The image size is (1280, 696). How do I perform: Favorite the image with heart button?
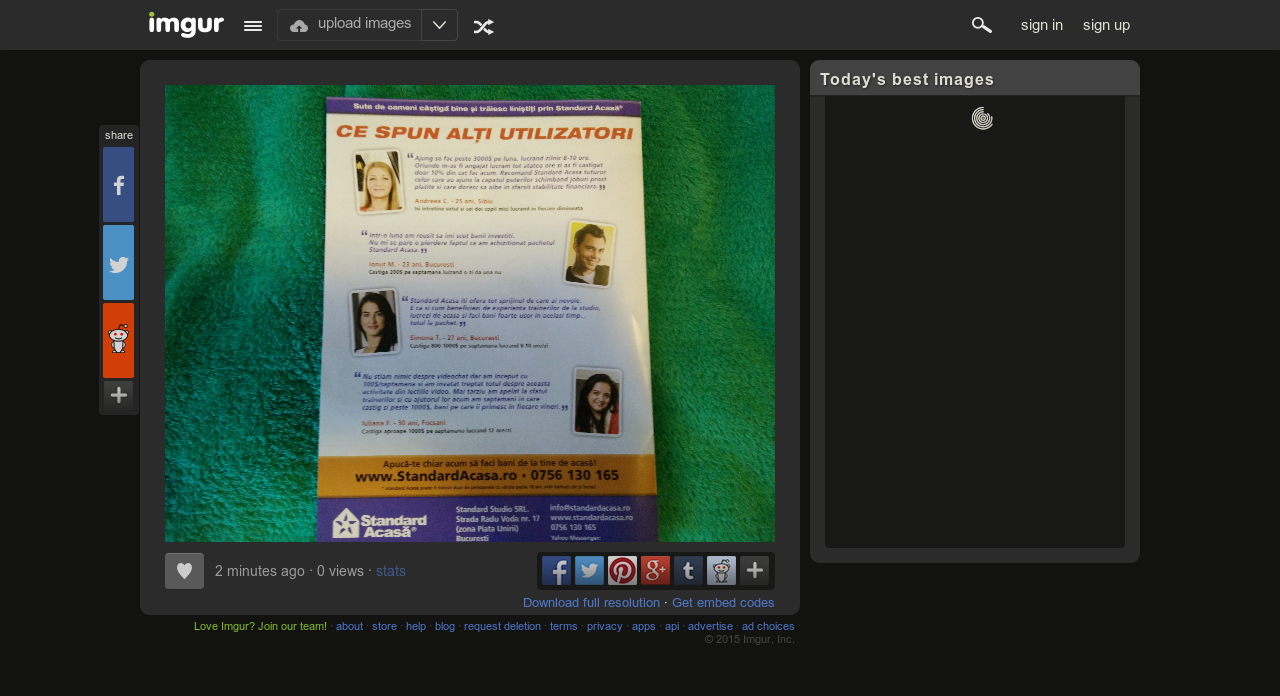184,571
